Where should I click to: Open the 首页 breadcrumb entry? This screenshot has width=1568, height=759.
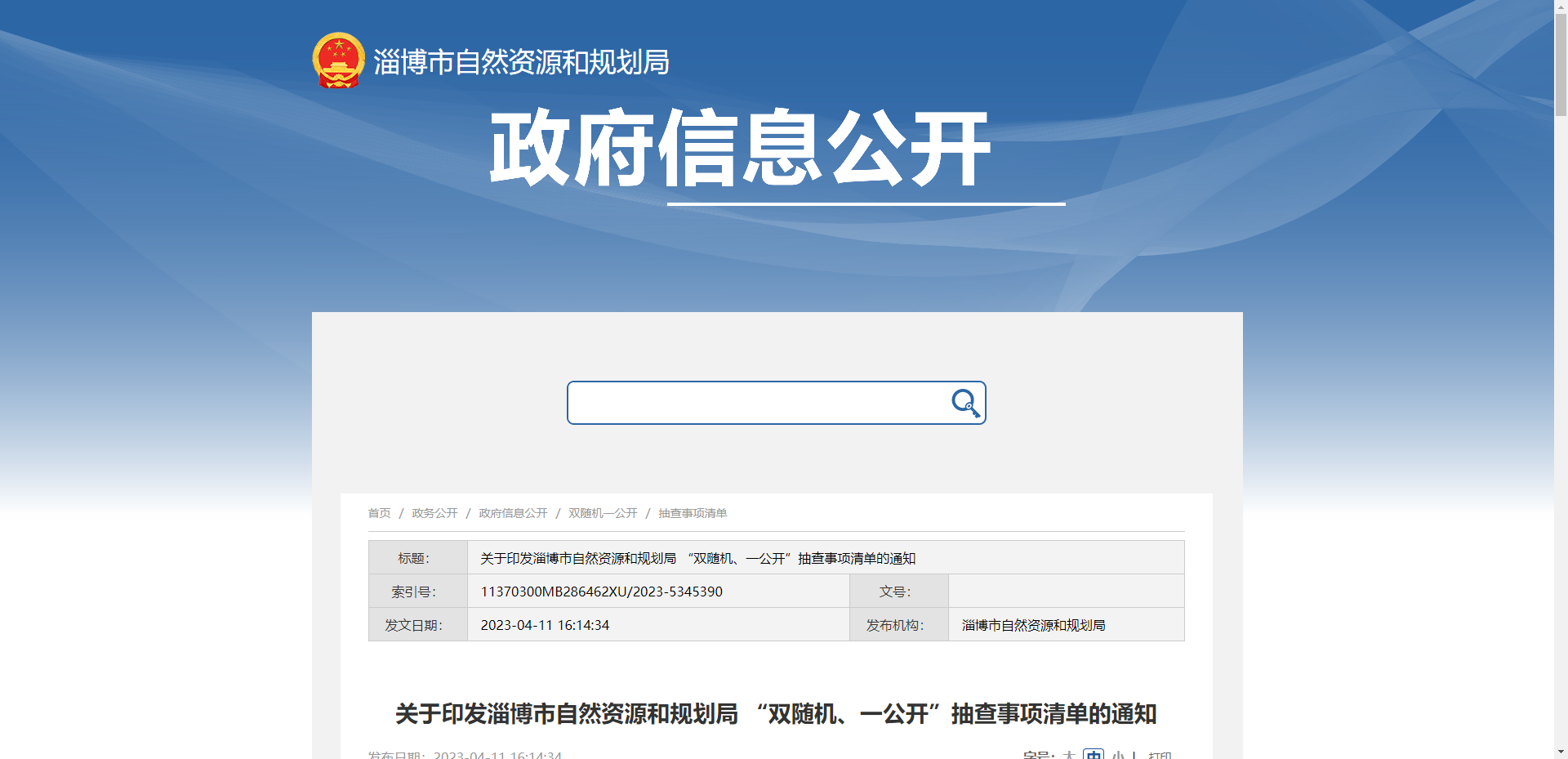(379, 513)
